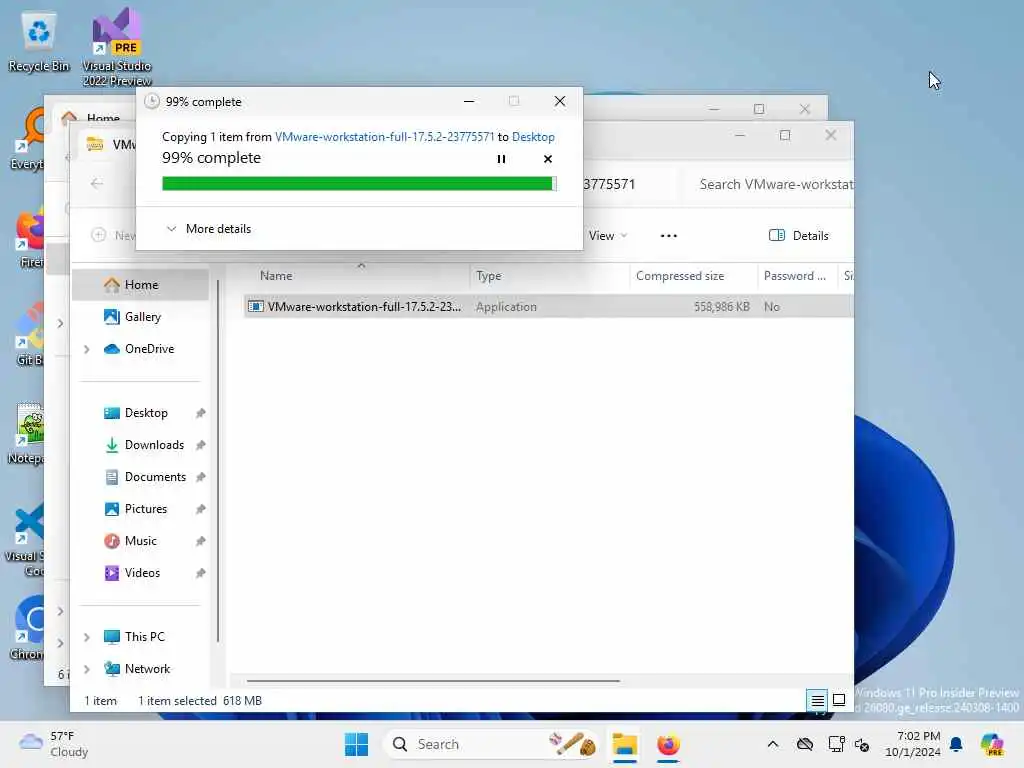
Task: Select Home in the navigation pane
Action: (141, 285)
